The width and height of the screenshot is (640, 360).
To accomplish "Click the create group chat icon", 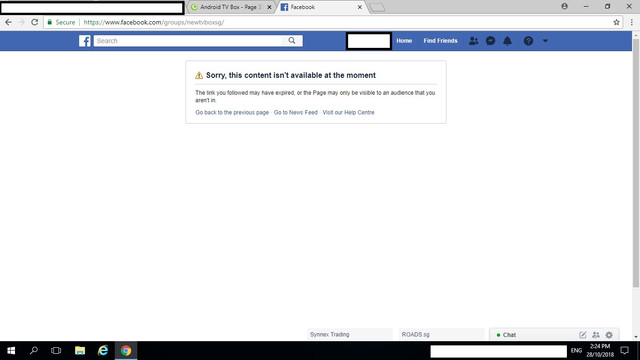I will pyautogui.click(x=596, y=335).
